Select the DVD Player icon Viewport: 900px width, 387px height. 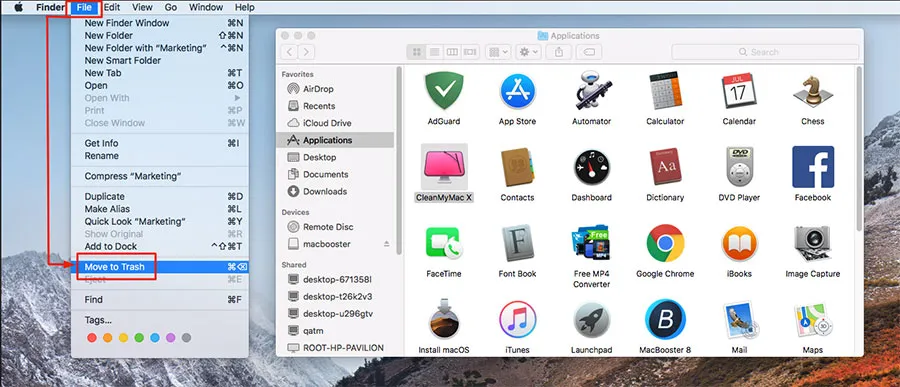tap(739, 167)
